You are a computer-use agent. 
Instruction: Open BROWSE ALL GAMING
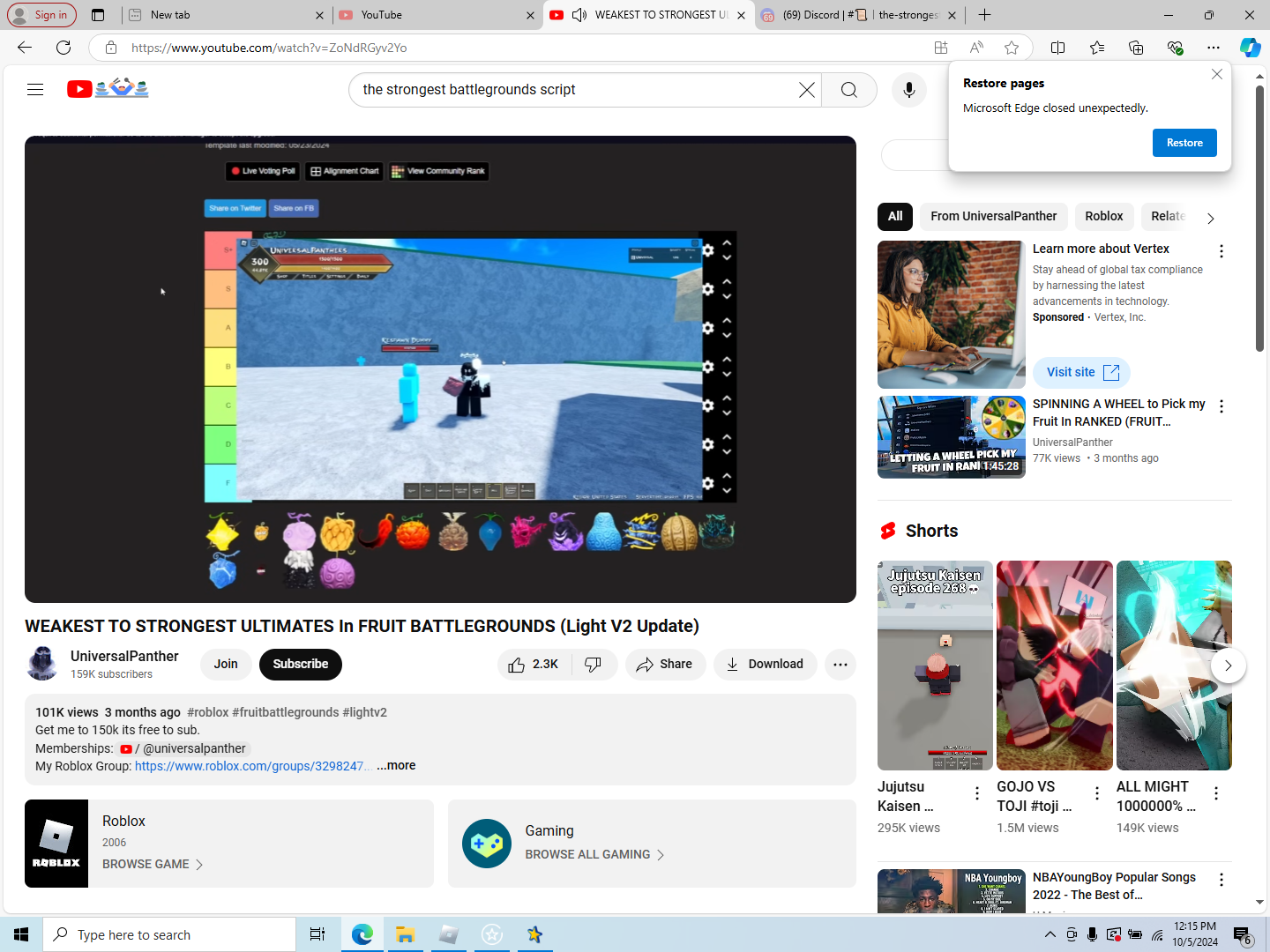tap(594, 855)
